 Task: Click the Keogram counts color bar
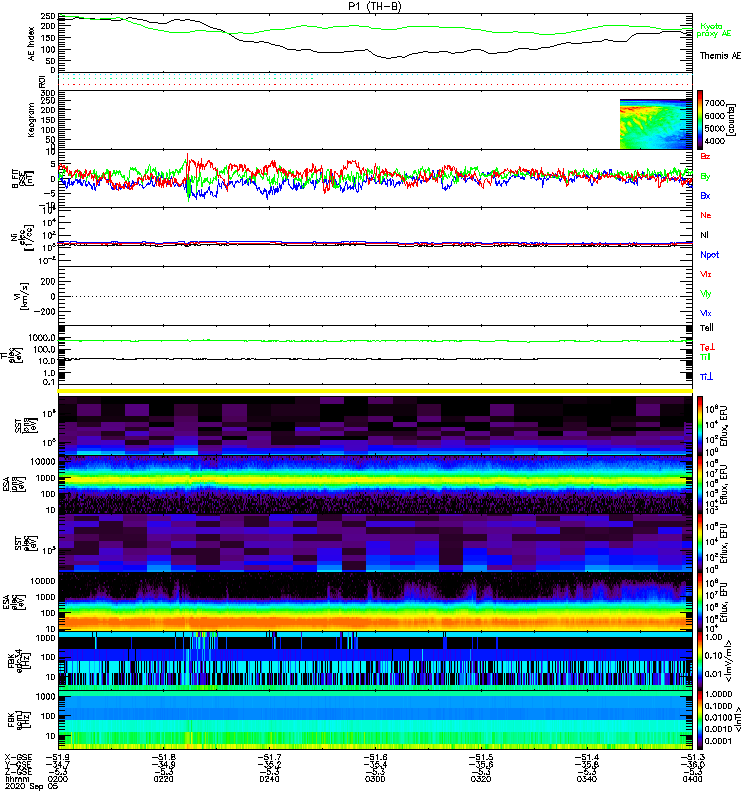pos(700,120)
